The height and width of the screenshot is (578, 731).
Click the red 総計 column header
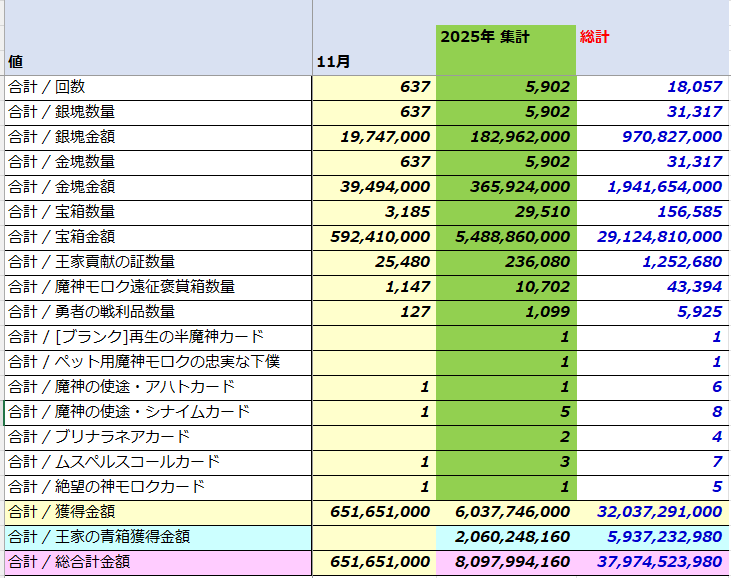[x=595, y=37]
